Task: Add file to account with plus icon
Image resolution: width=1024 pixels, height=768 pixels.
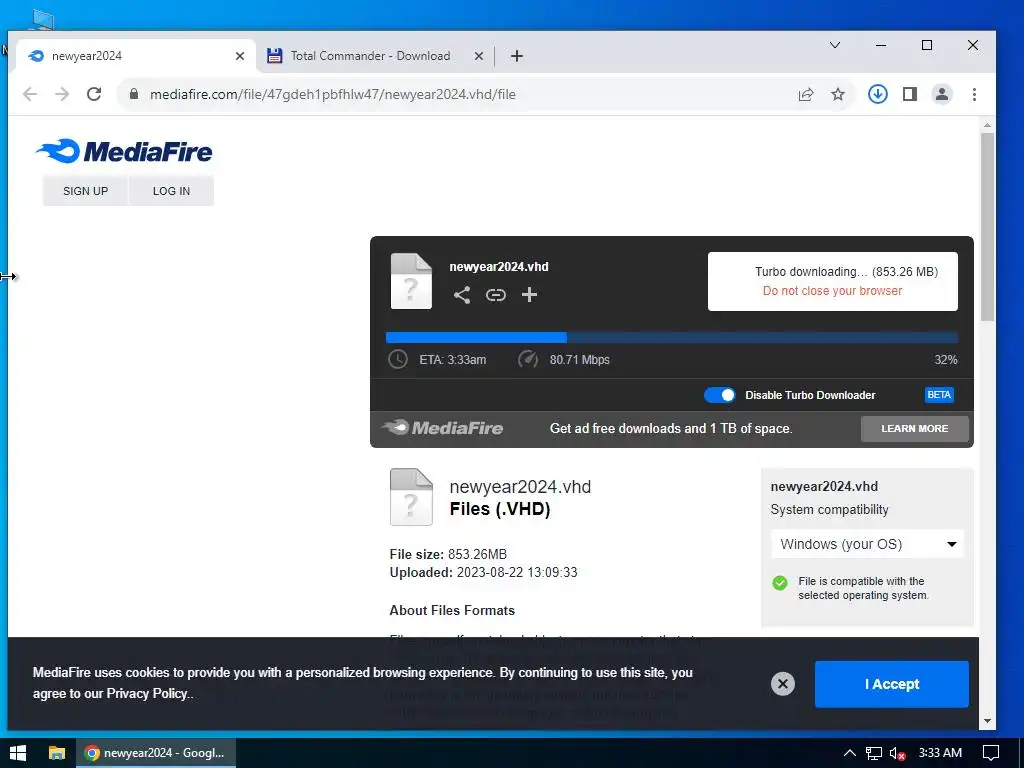Action: tap(529, 295)
